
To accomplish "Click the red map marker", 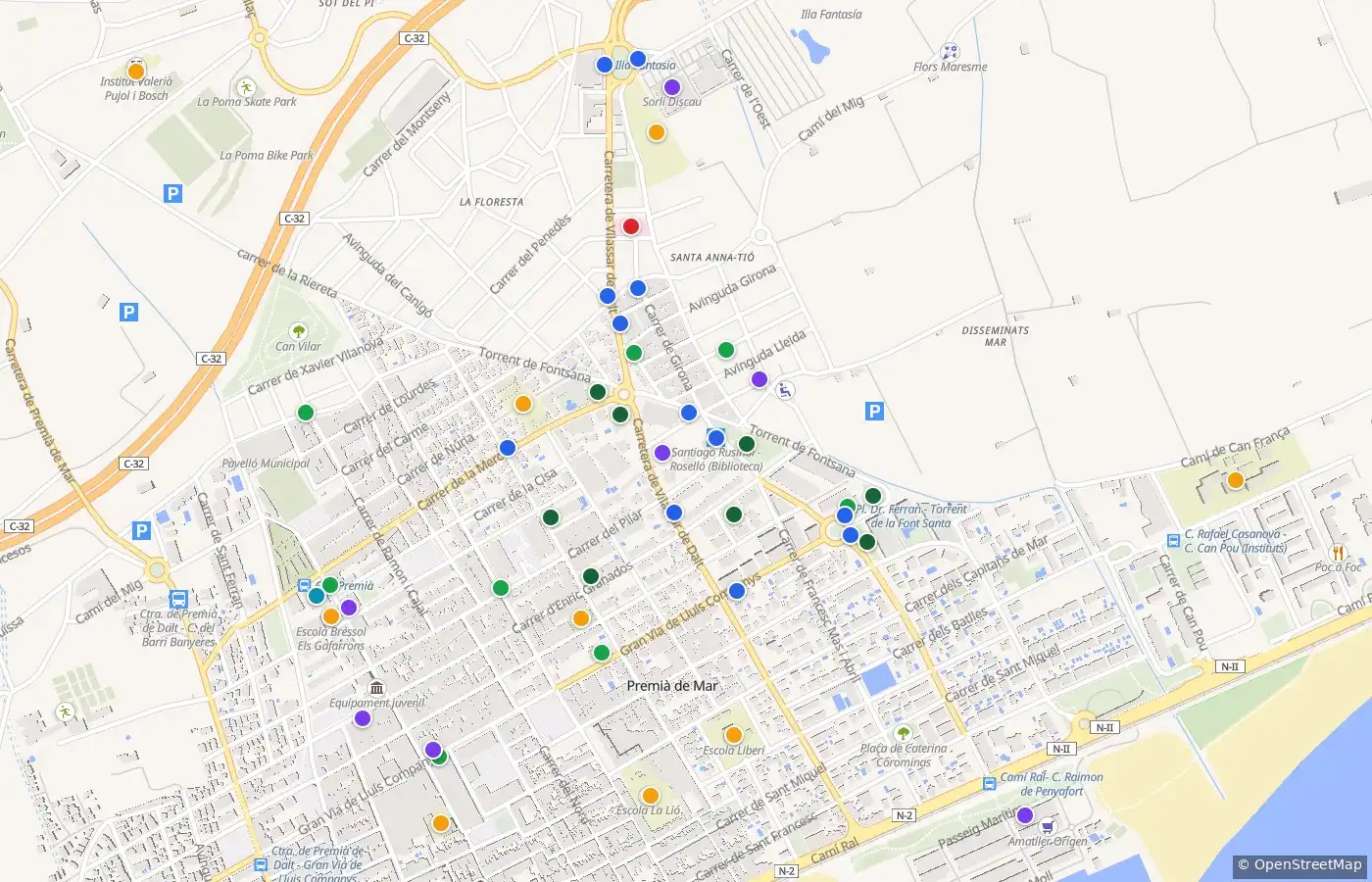I will tap(631, 226).
